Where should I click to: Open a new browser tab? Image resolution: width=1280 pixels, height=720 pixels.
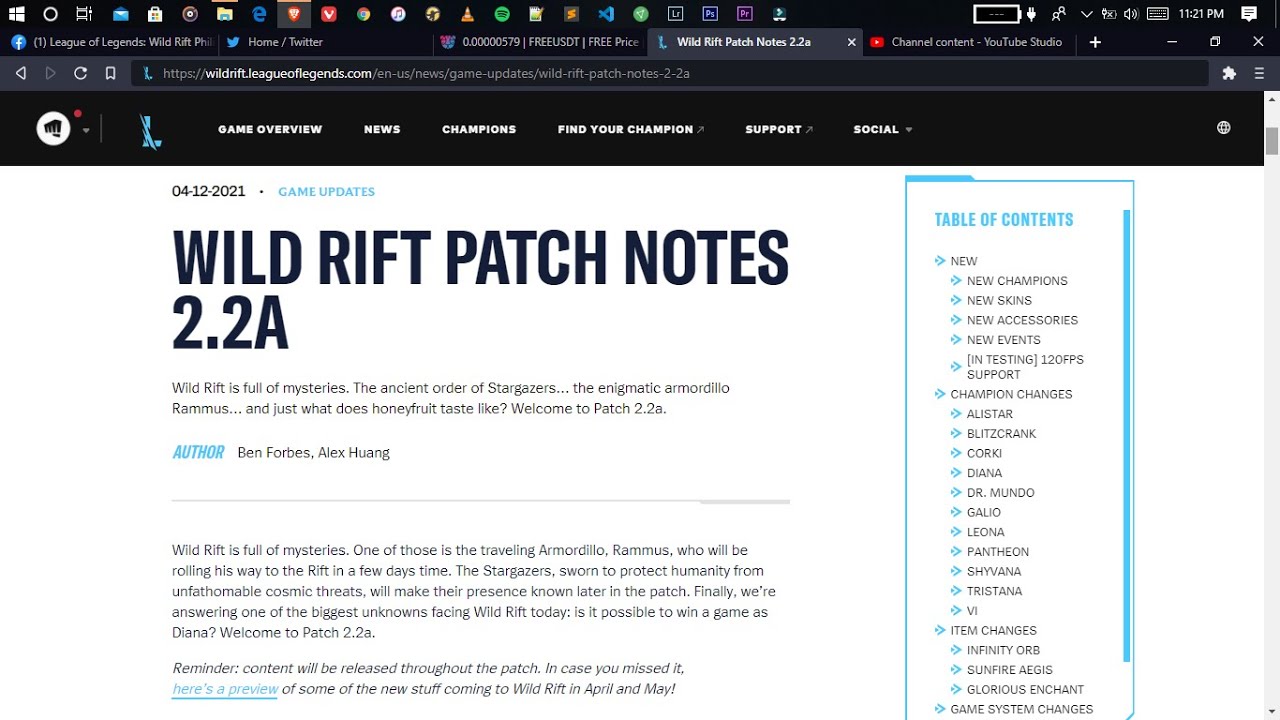[1095, 42]
